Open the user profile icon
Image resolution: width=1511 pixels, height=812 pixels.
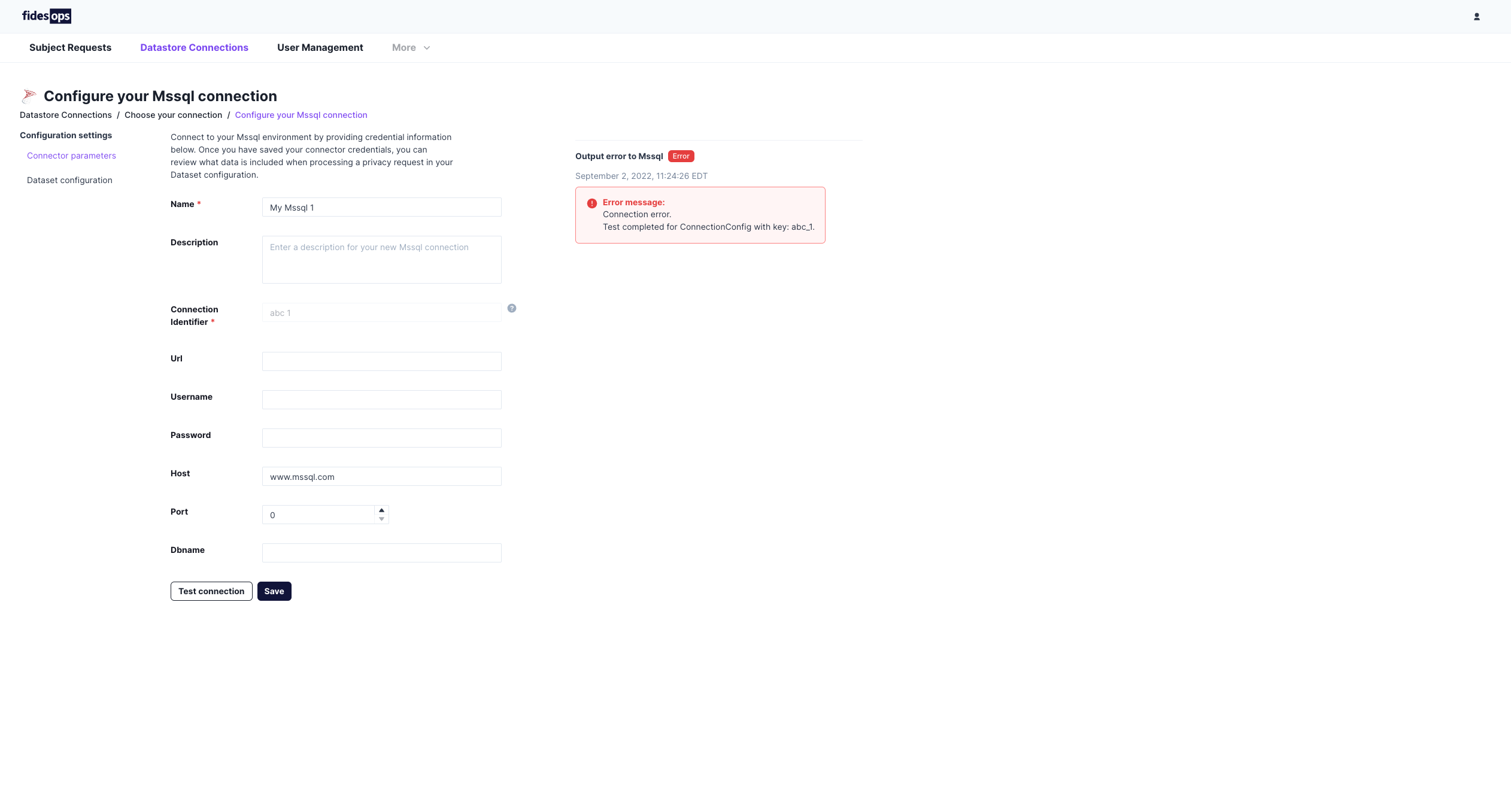(1476, 17)
